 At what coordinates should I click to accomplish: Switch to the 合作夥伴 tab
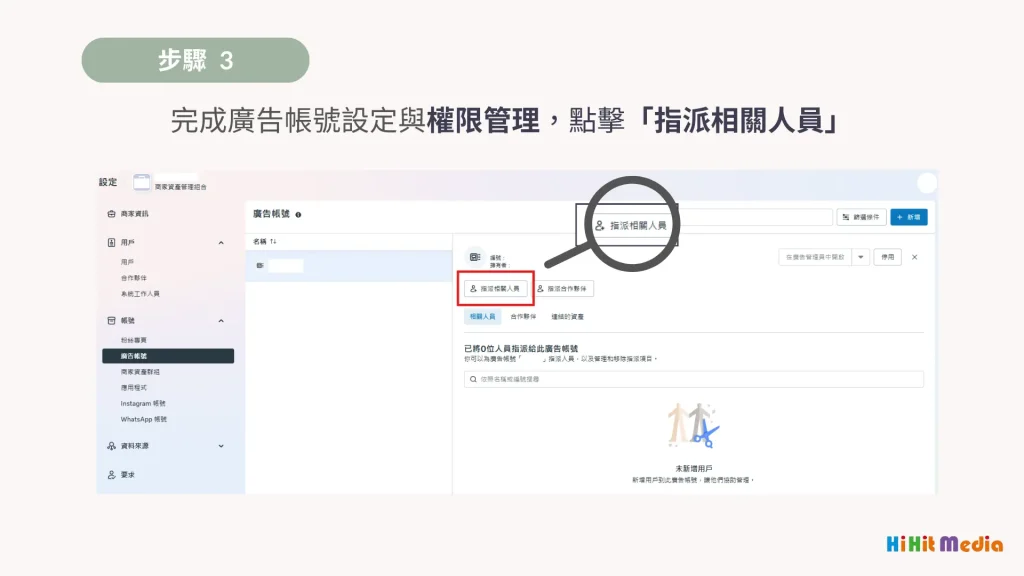pos(523,316)
